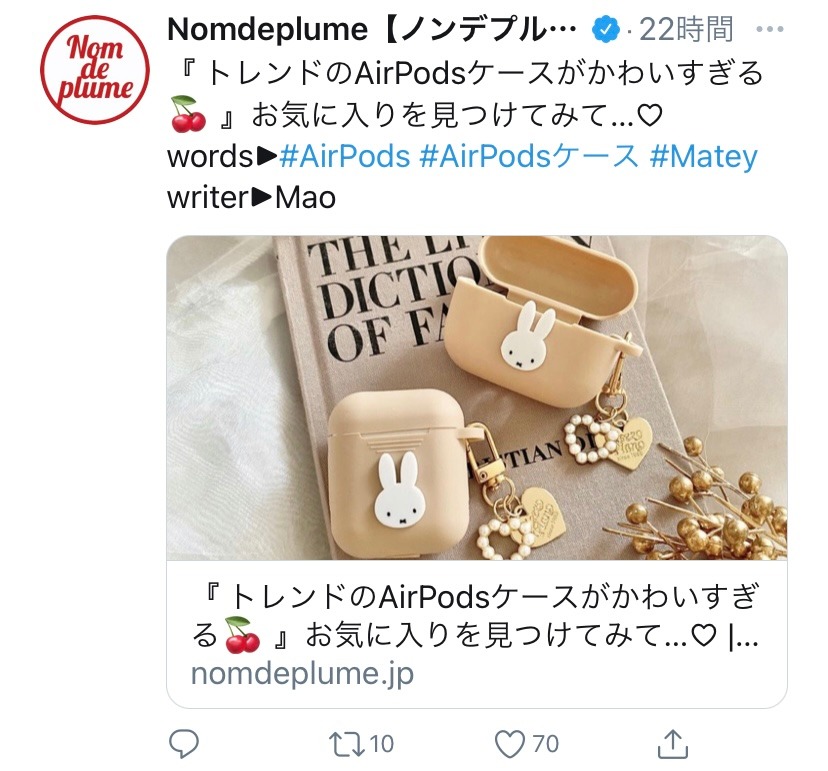
Task: Click the tweet body headline text
Action: click(466, 94)
